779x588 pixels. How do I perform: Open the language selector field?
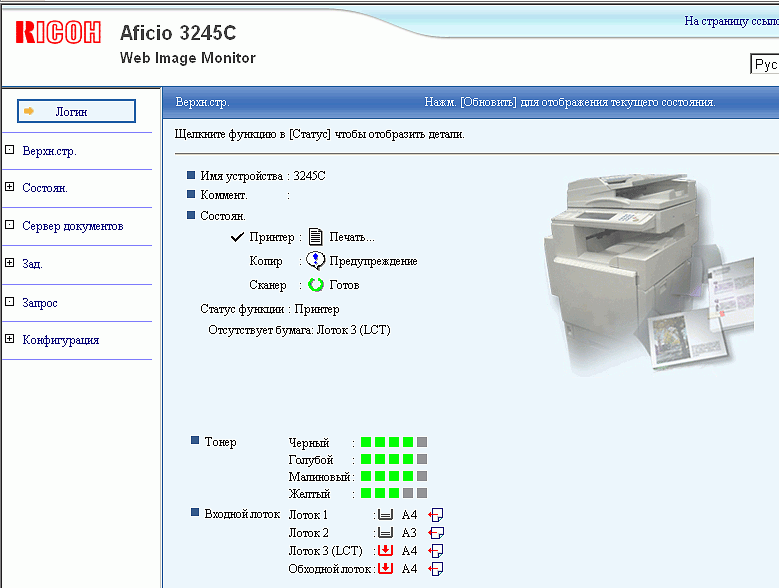click(x=764, y=64)
